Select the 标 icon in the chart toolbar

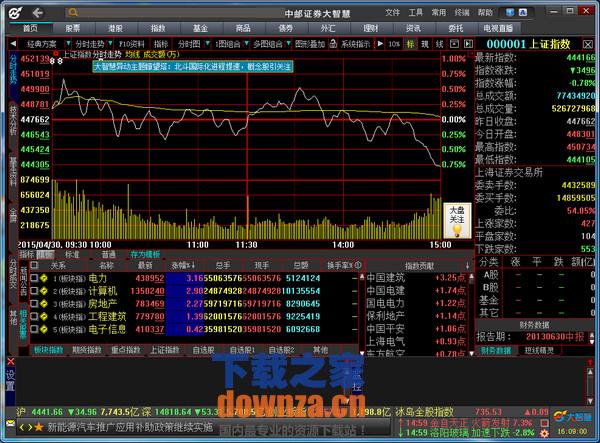click(x=410, y=44)
